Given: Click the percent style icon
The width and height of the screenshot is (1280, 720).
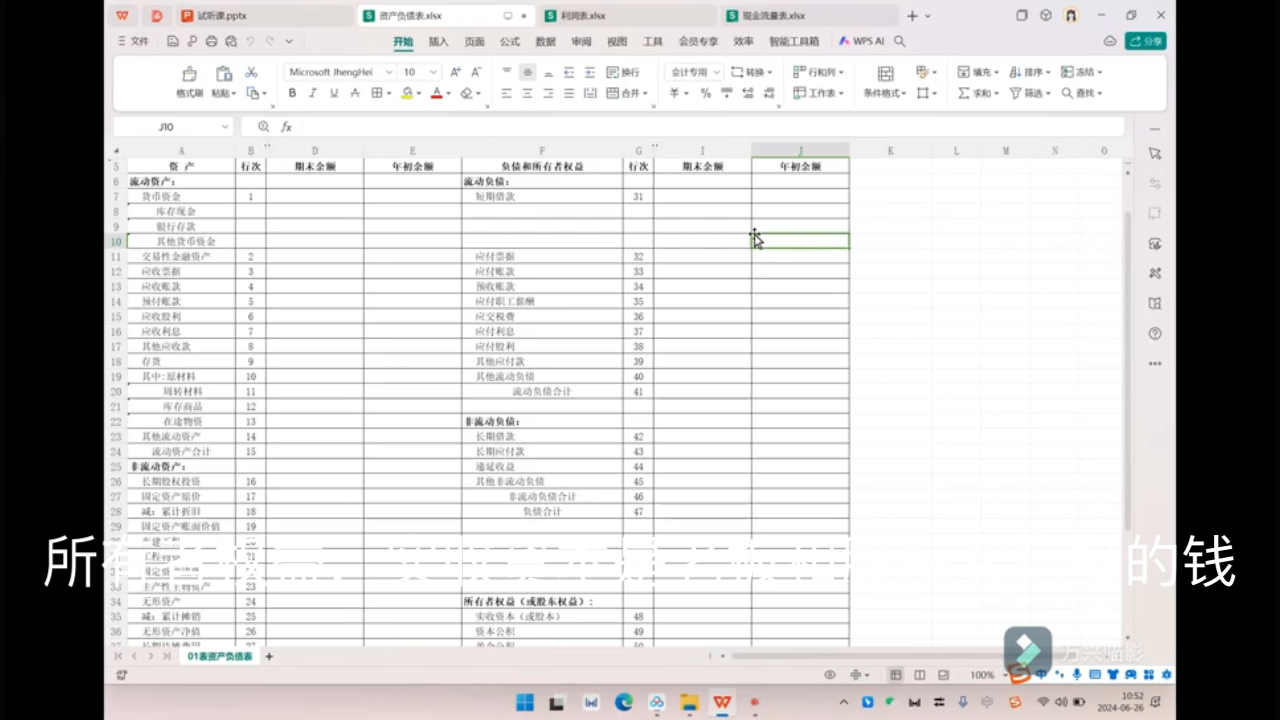Looking at the screenshot, I should coord(705,93).
